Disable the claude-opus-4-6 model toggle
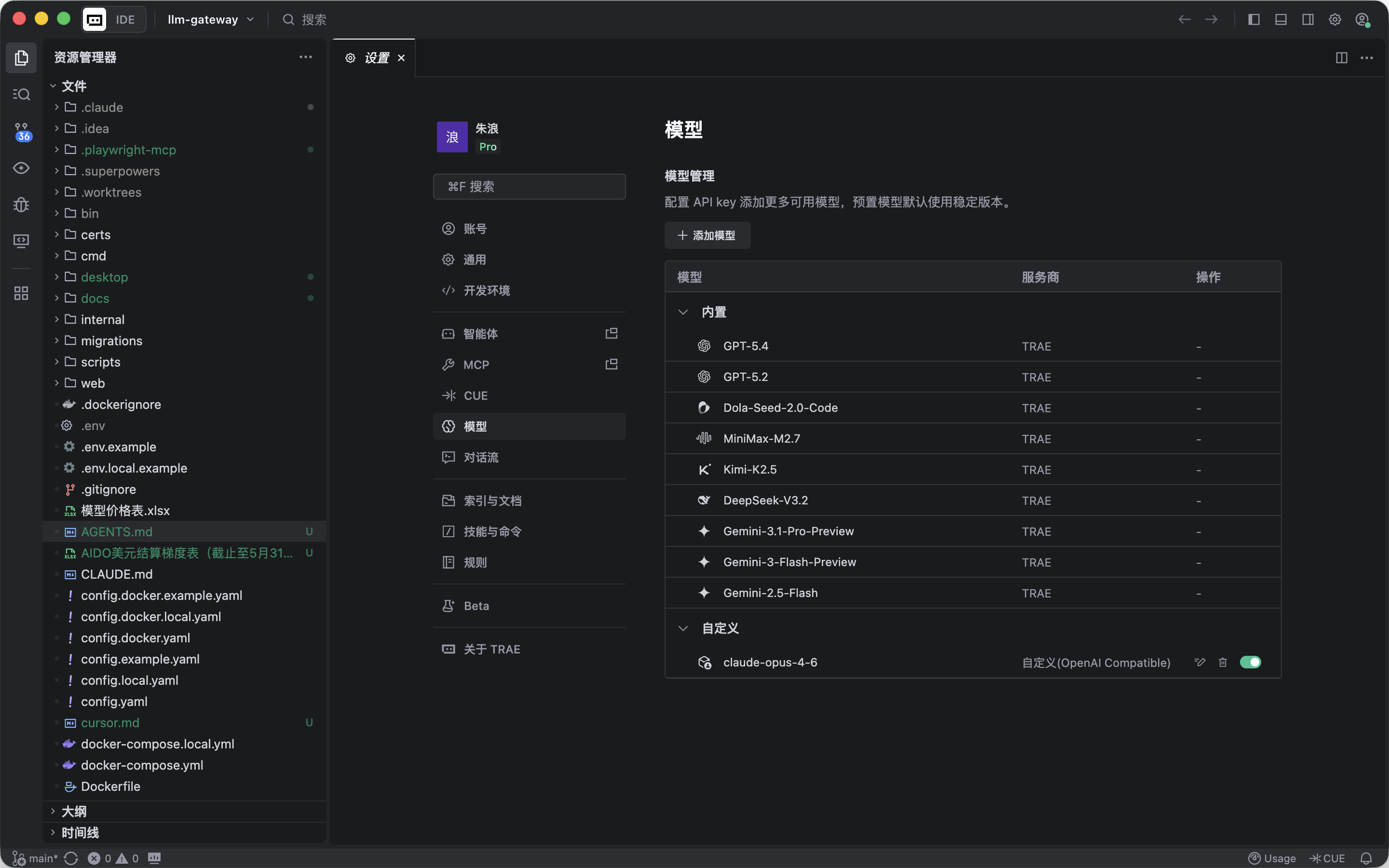Image resolution: width=1389 pixels, height=868 pixels. click(1250, 662)
